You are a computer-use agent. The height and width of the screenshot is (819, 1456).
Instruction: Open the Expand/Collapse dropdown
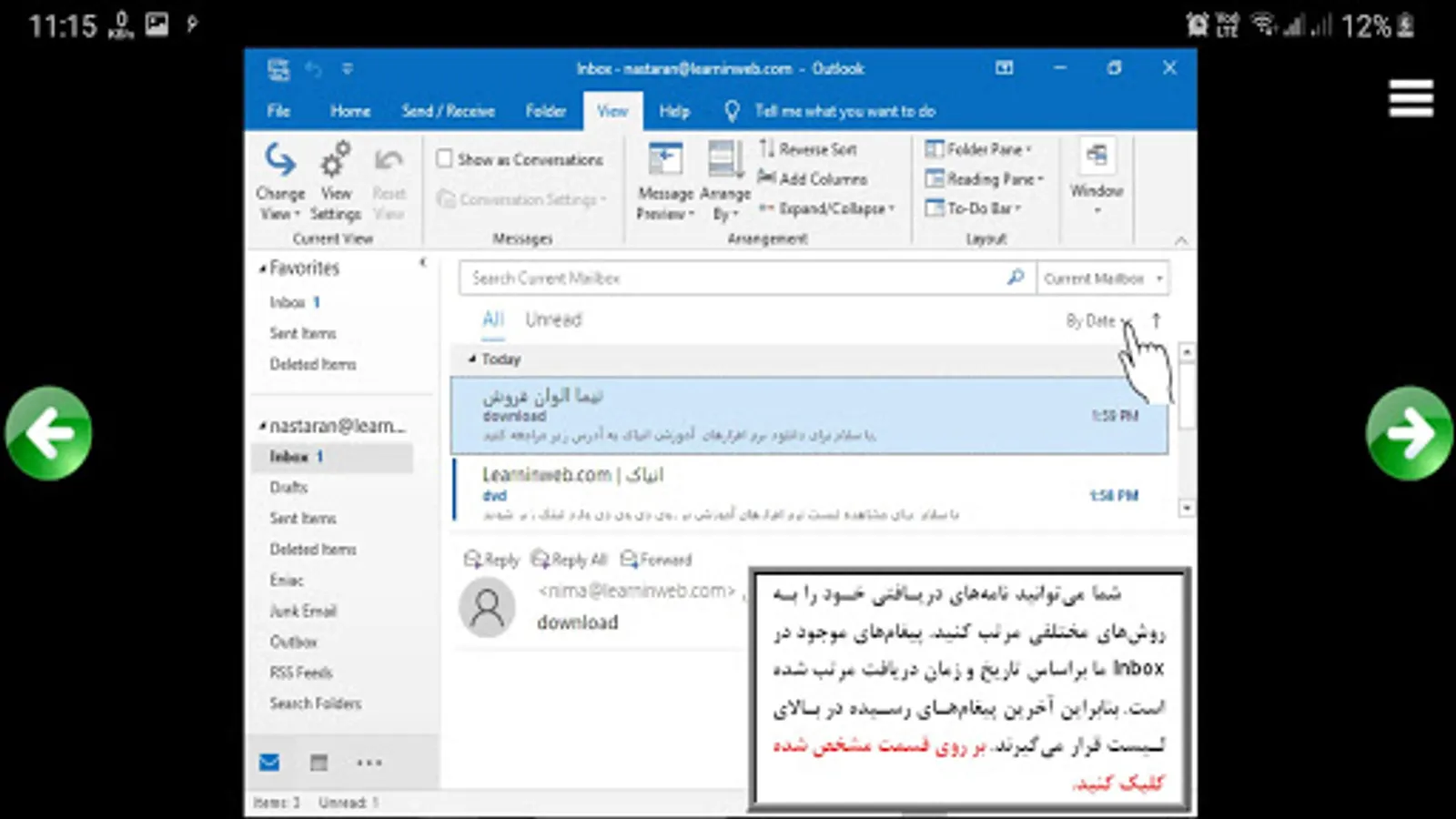[827, 208]
